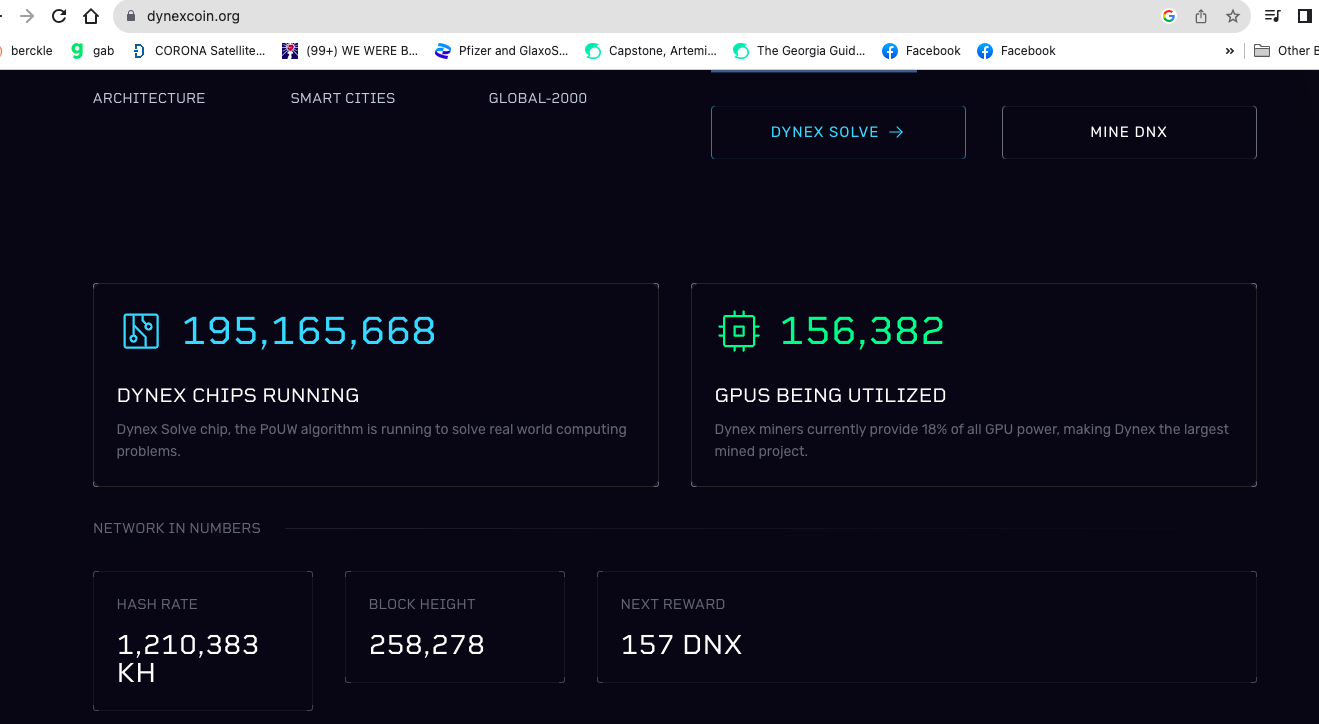Bookmark this page with the star icon

pos(1233,16)
